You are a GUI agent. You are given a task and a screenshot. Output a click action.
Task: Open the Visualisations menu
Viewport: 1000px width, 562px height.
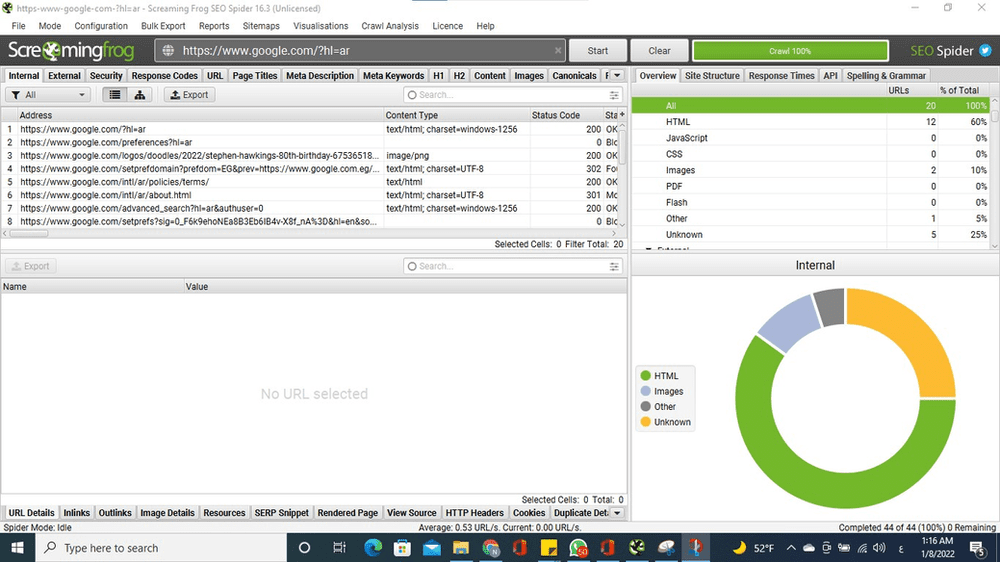click(x=321, y=26)
